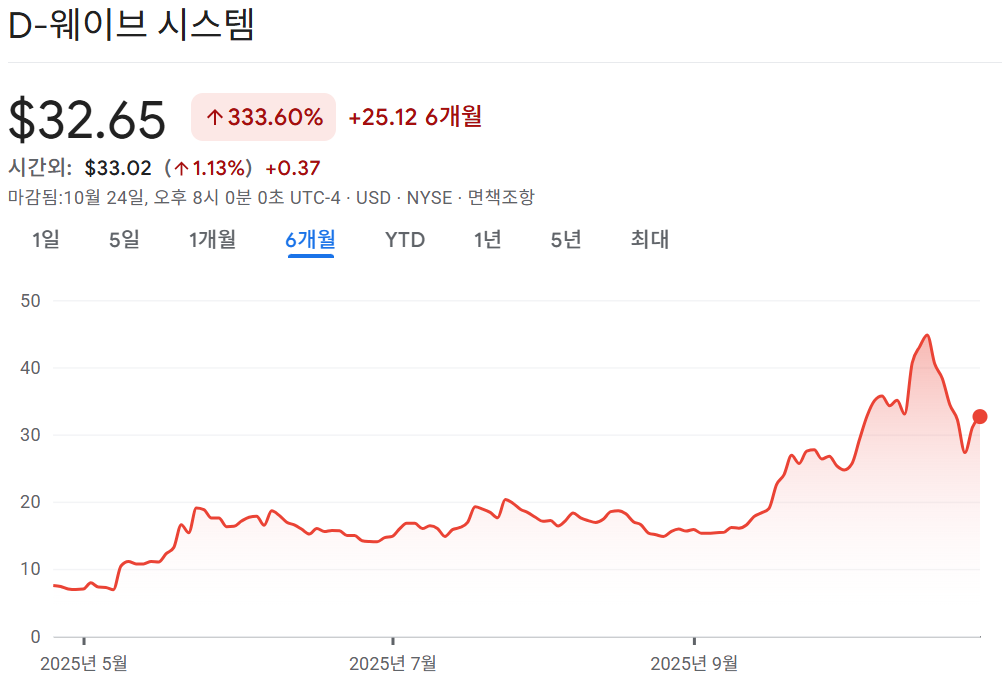Click the ↑333.60% percentage change badge

(x=262, y=117)
